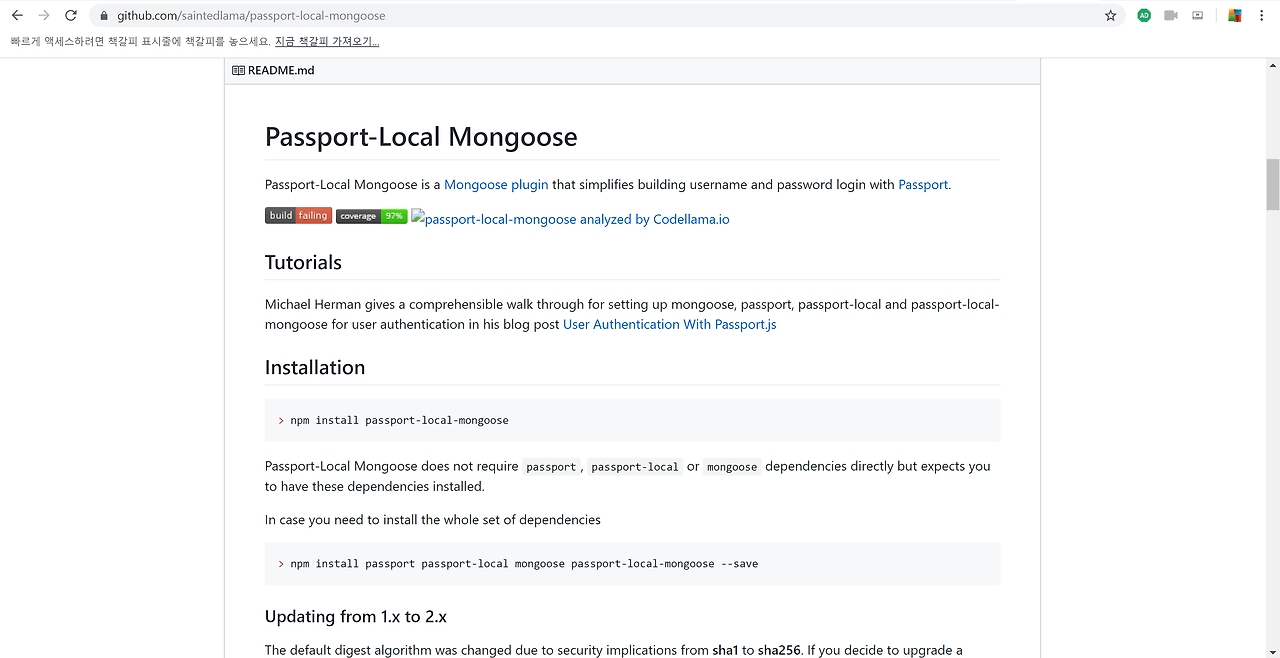Open User Authentication With Passport.js link
Screen dimensions: 1280x658
670,324
